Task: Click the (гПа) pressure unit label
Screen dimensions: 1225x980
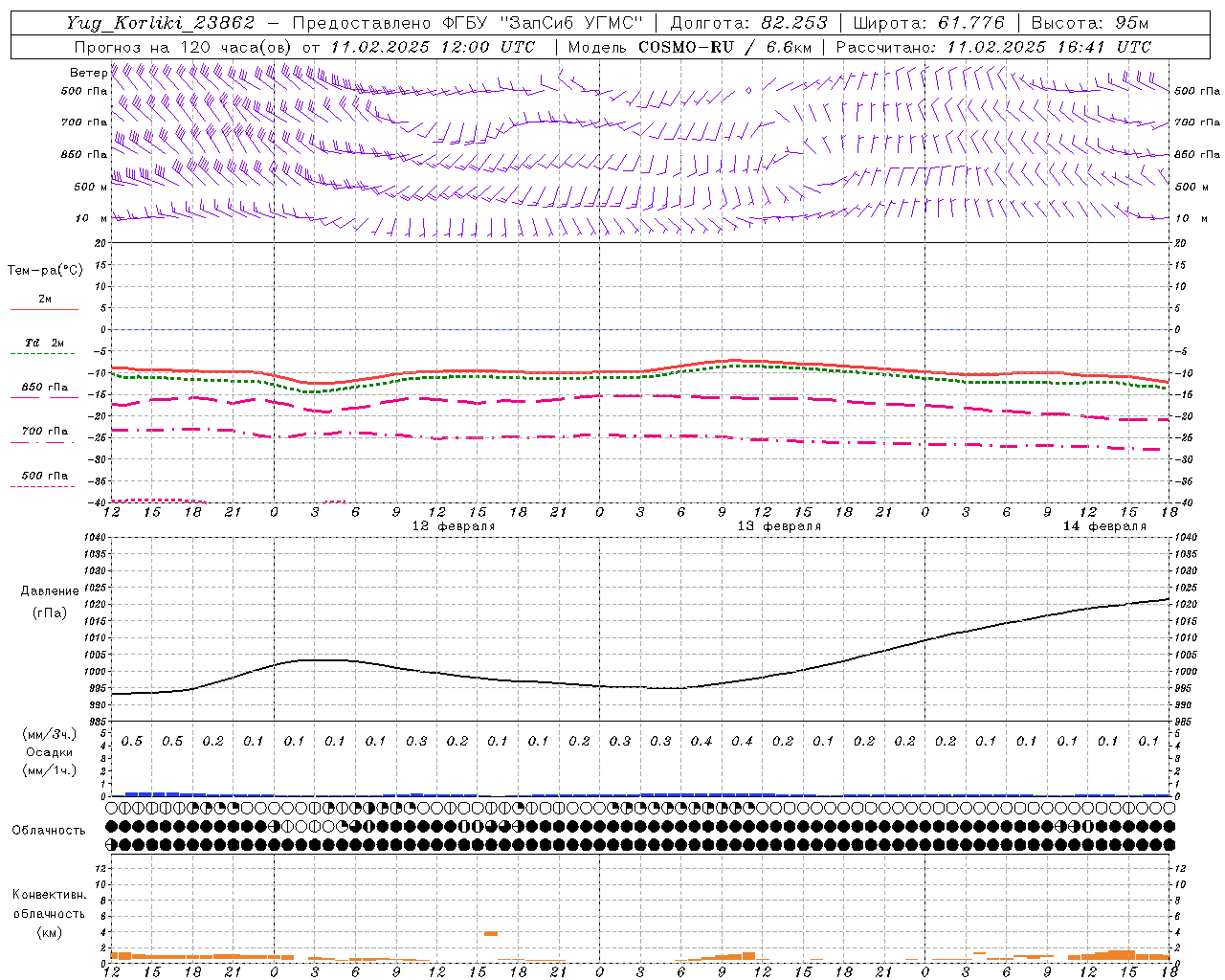Action: tap(50, 613)
